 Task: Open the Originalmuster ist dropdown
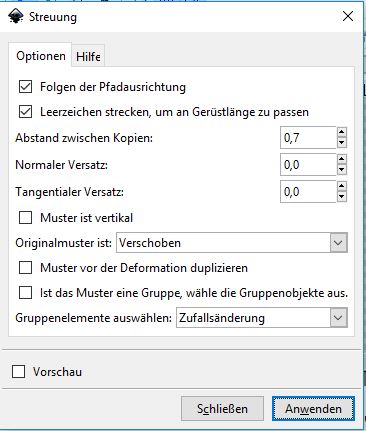pos(232,243)
